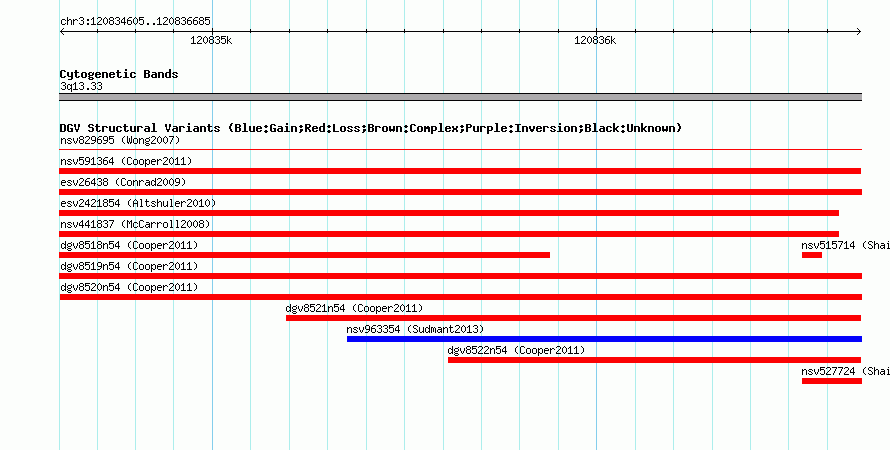Select the red dgv8519n54 loss bar

460,276
